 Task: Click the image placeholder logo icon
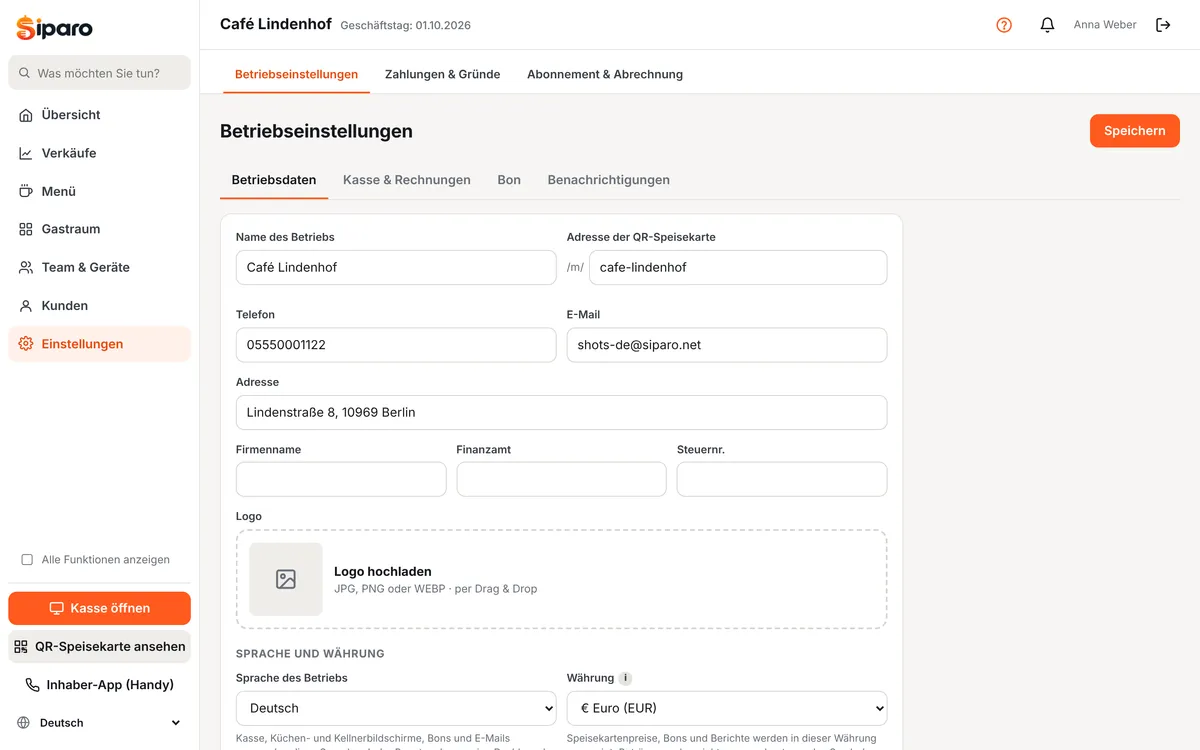pos(286,579)
